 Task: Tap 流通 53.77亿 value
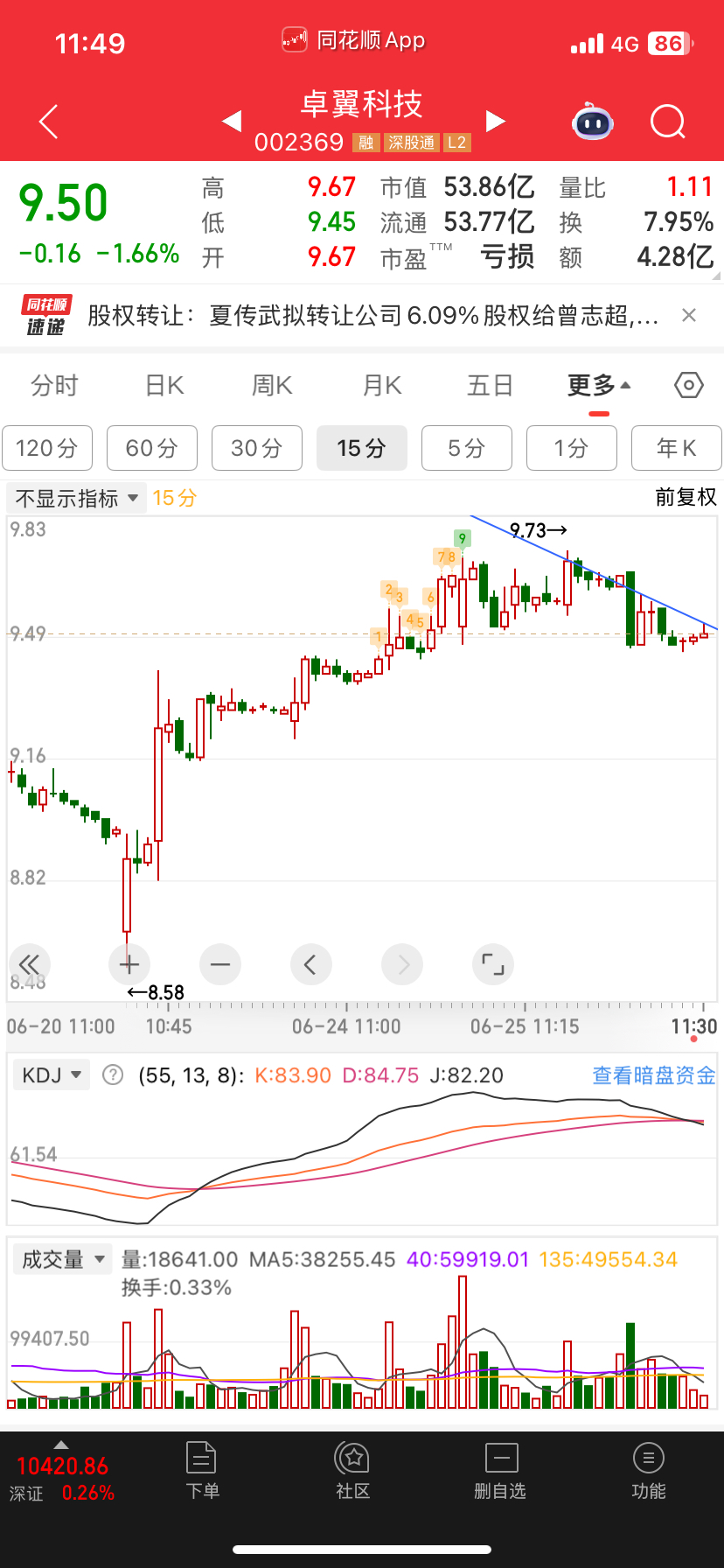pyautogui.click(x=458, y=221)
